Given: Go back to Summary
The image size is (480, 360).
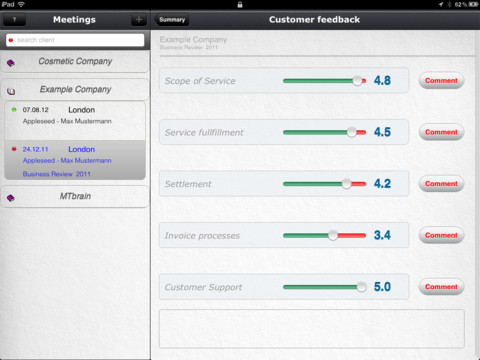Looking at the screenshot, I should point(172,20).
